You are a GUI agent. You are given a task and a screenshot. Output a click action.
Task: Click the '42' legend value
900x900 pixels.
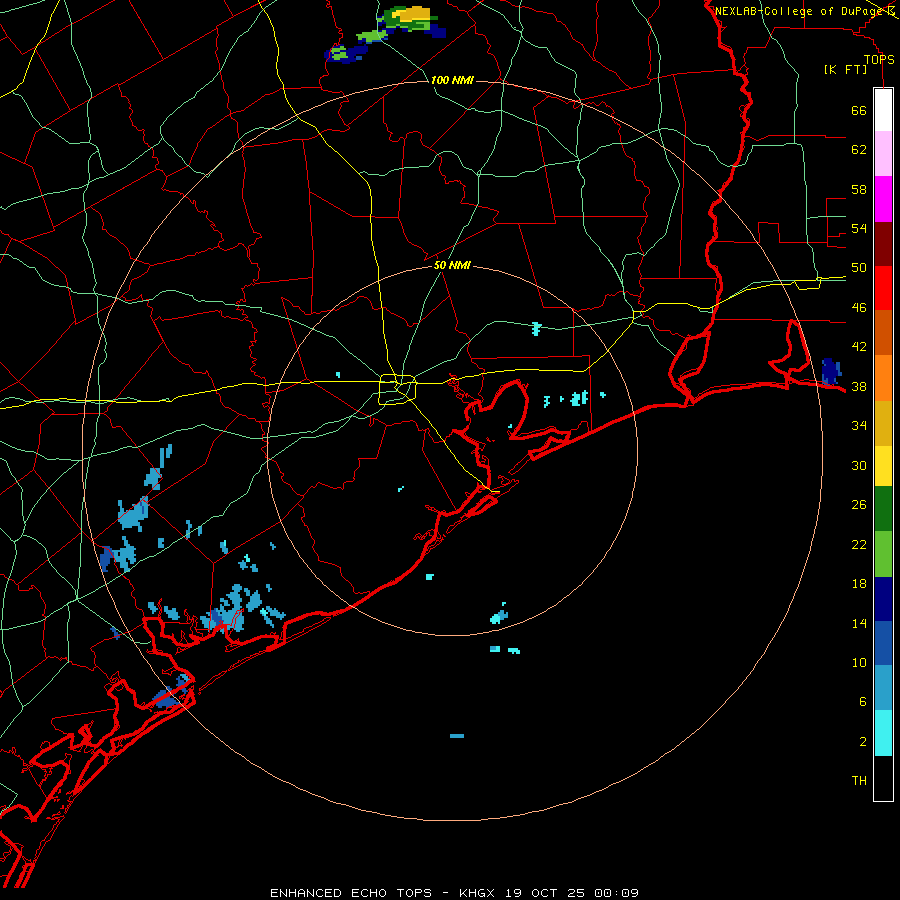pyautogui.click(x=859, y=347)
